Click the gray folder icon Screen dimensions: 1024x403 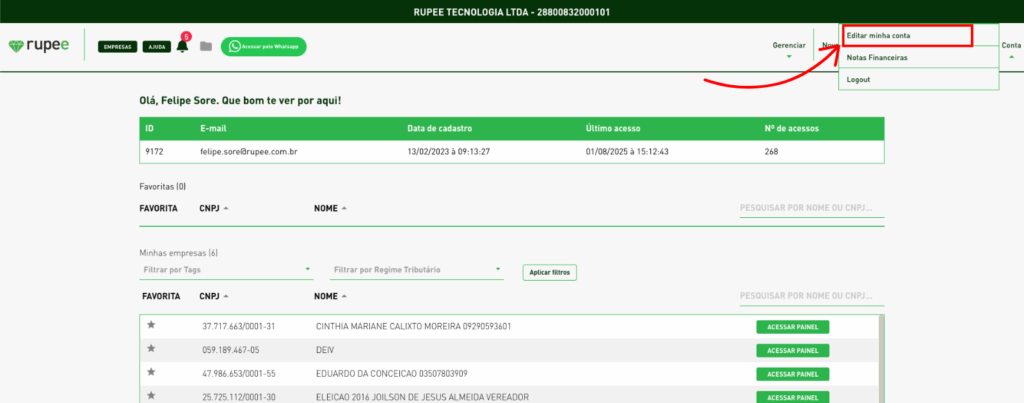point(206,46)
